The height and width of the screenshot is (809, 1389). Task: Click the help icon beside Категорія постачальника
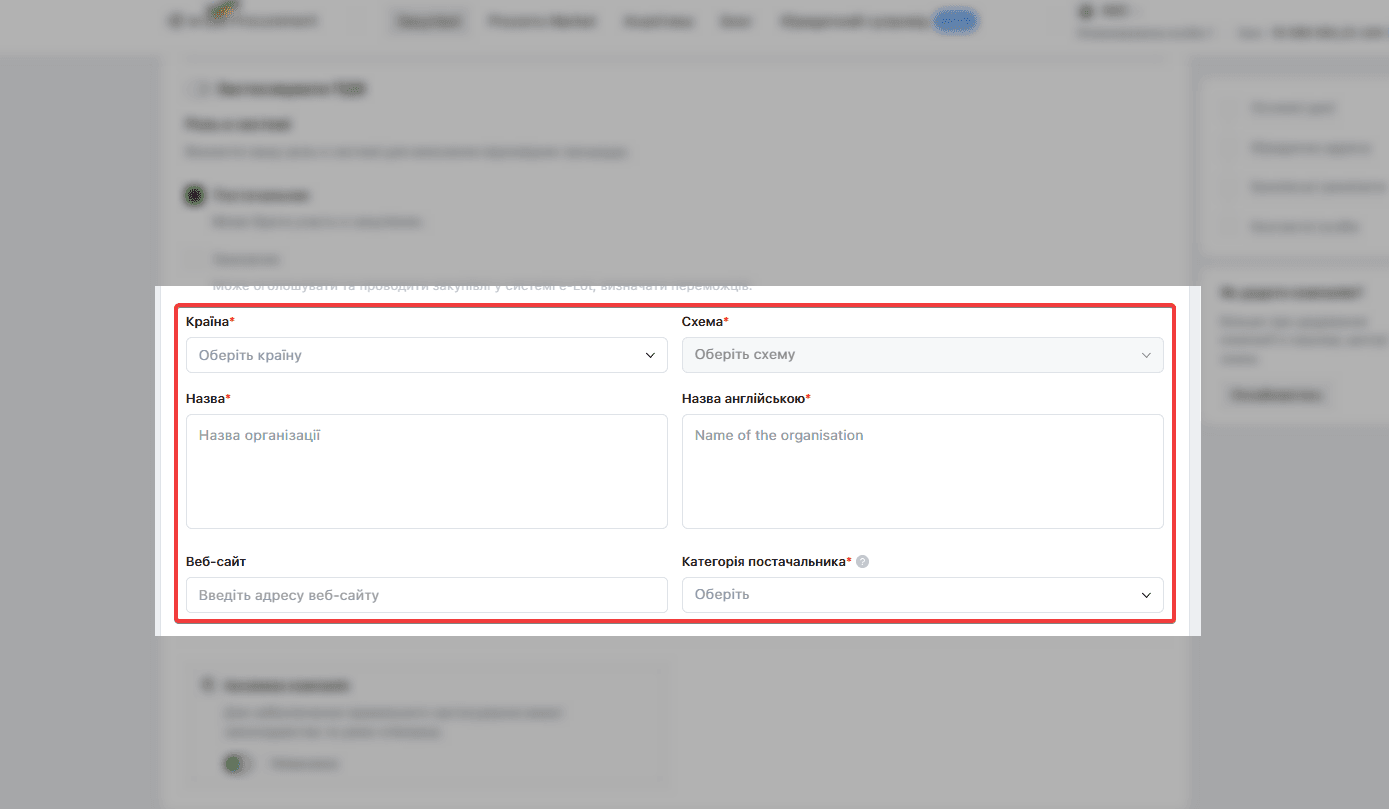tap(863, 562)
